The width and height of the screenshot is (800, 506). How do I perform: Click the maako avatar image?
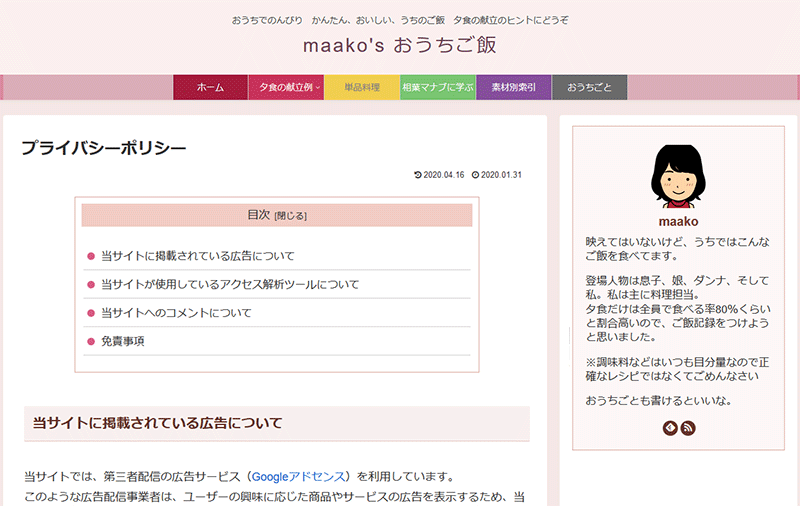(x=678, y=176)
